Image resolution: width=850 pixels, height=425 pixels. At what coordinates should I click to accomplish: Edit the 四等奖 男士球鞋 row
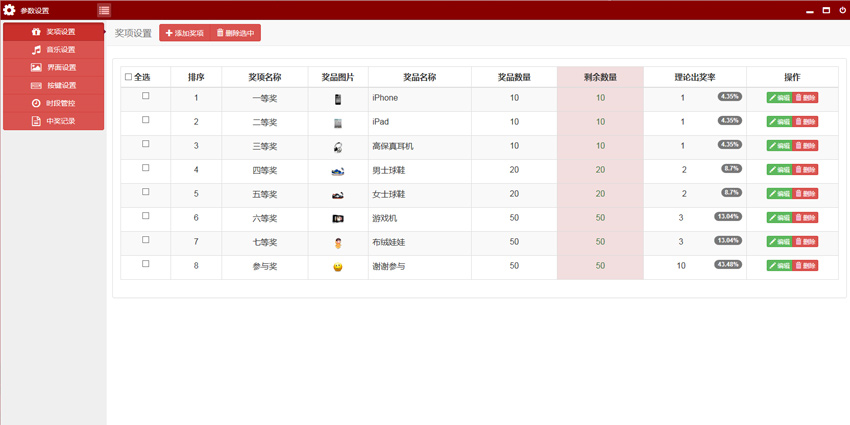780,170
